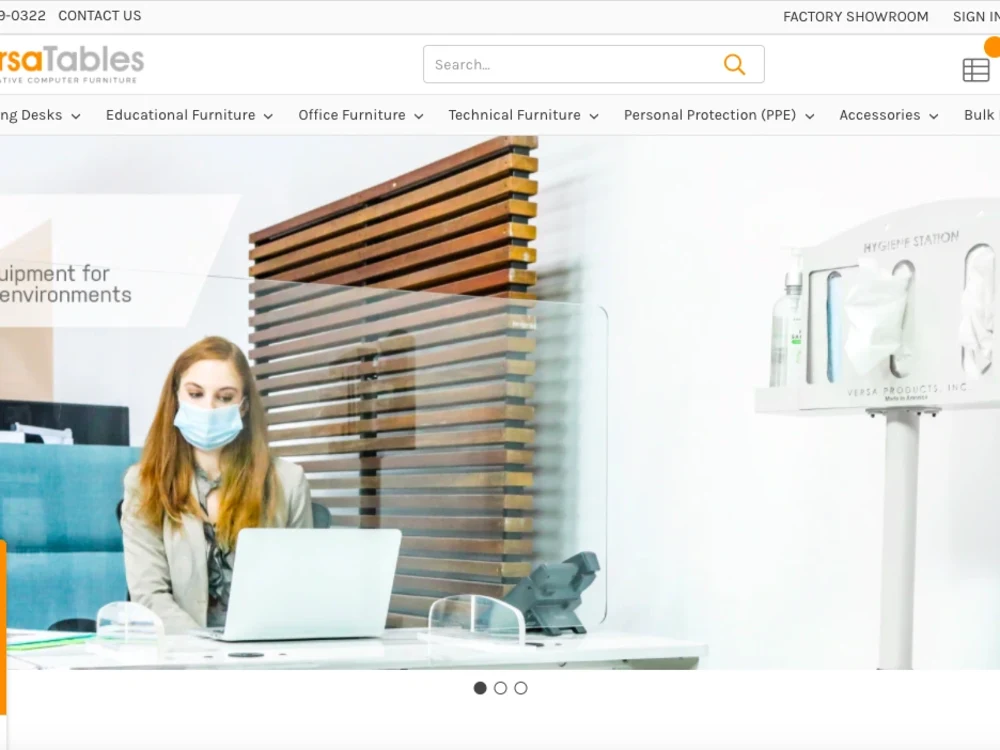Click the search magnifying glass icon

tap(734, 64)
